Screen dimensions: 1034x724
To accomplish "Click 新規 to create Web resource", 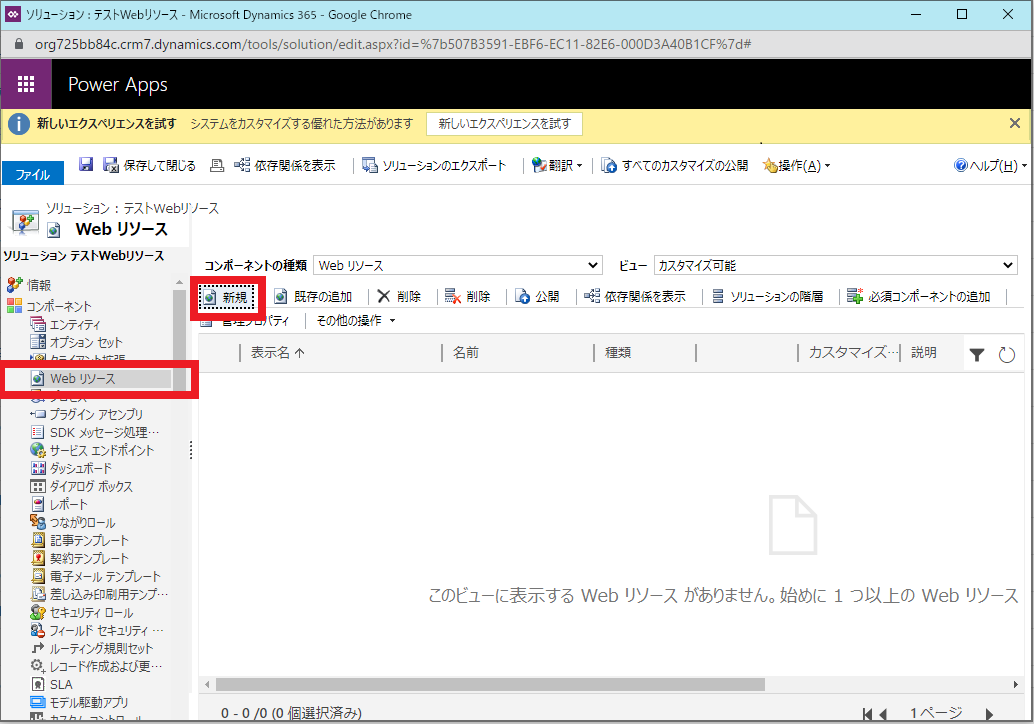I will tap(226, 297).
